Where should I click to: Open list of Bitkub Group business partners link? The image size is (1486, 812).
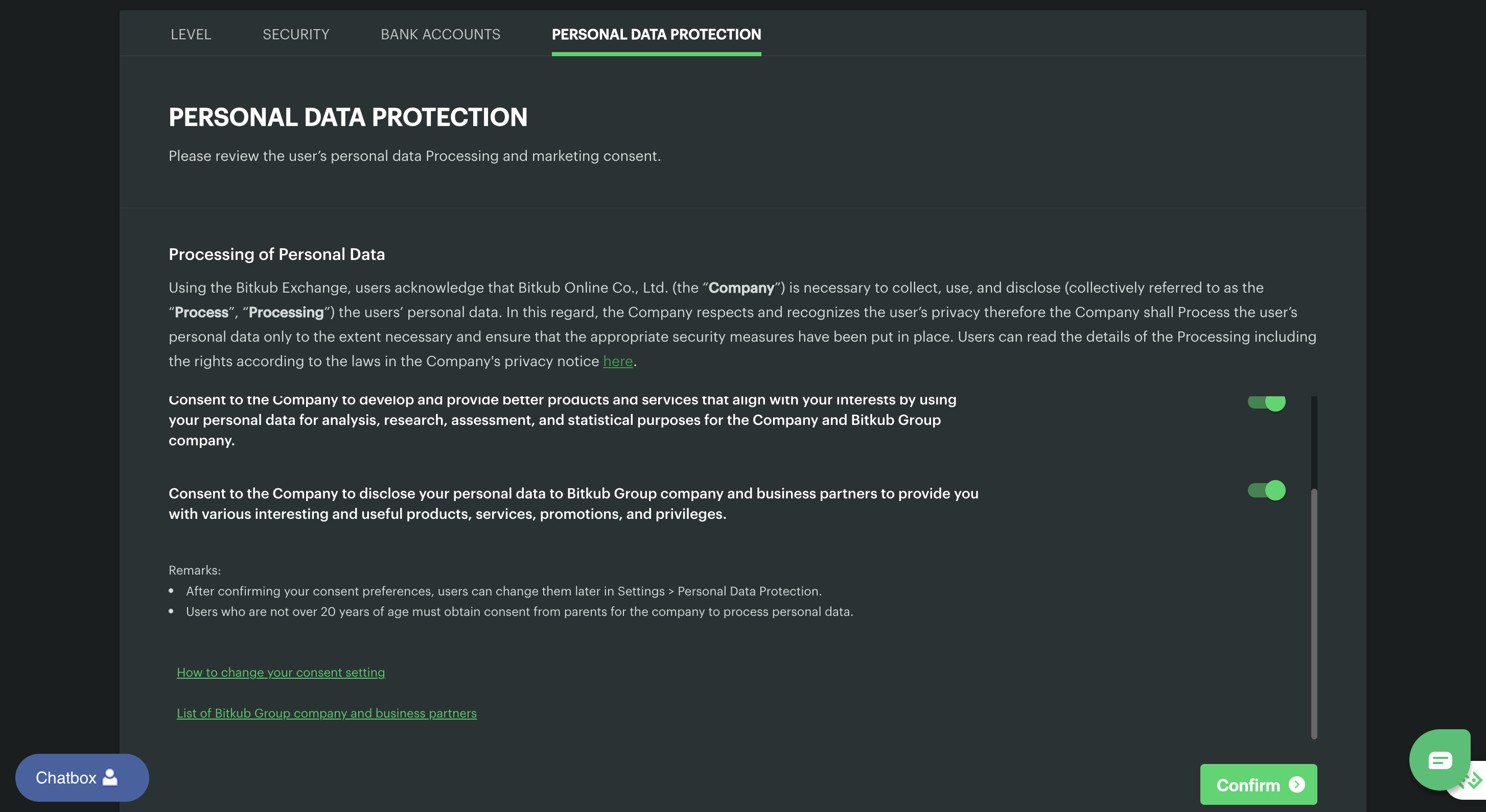(x=327, y=713)
